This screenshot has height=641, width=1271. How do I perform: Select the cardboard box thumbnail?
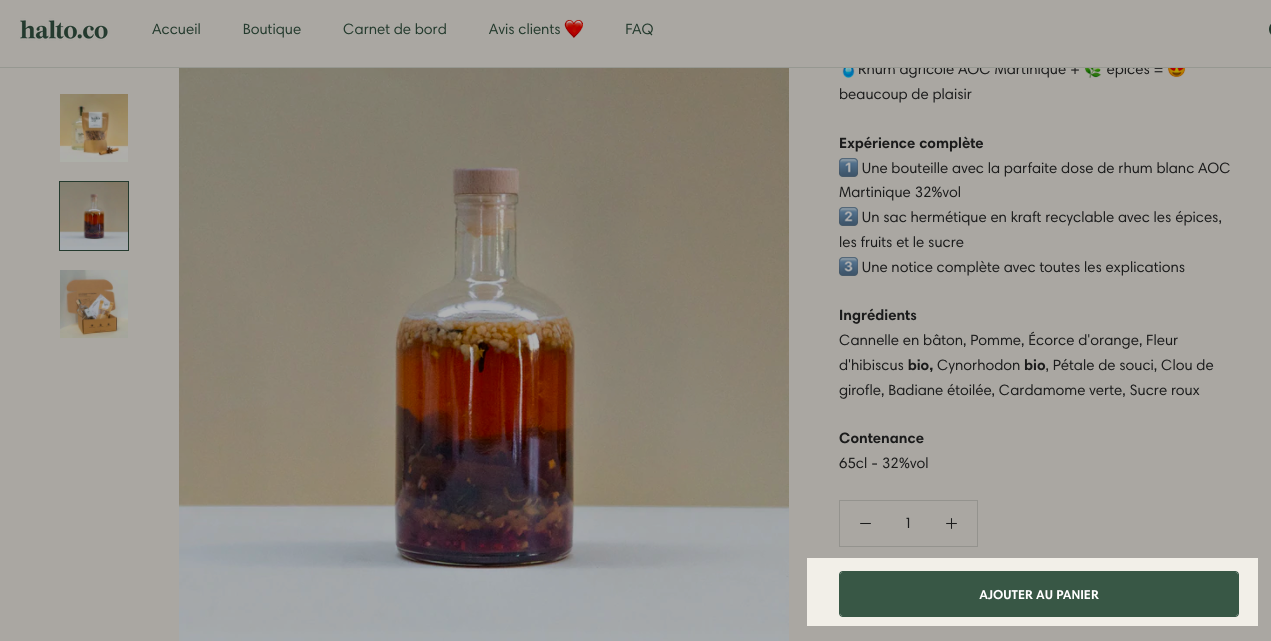[x=94, y=304]
